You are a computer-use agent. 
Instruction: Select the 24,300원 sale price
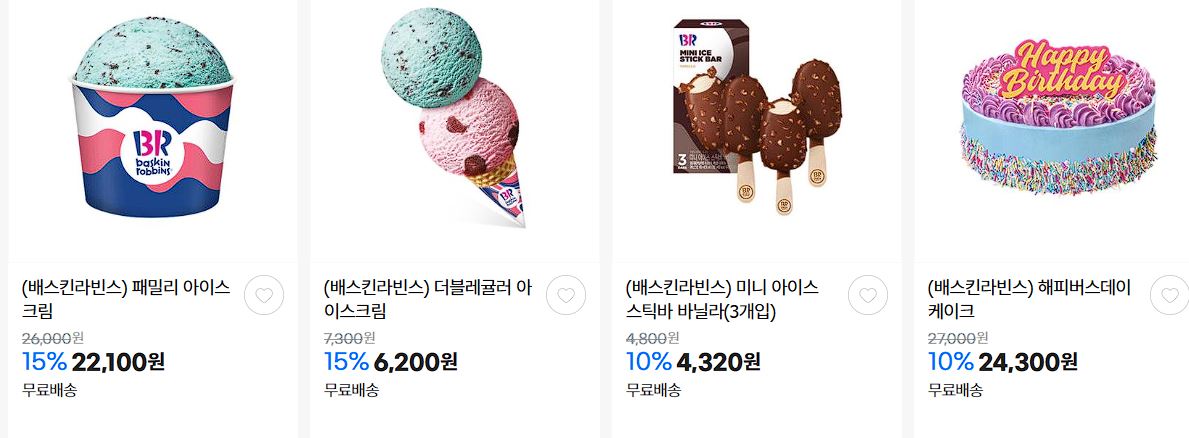pos(1027,362)
